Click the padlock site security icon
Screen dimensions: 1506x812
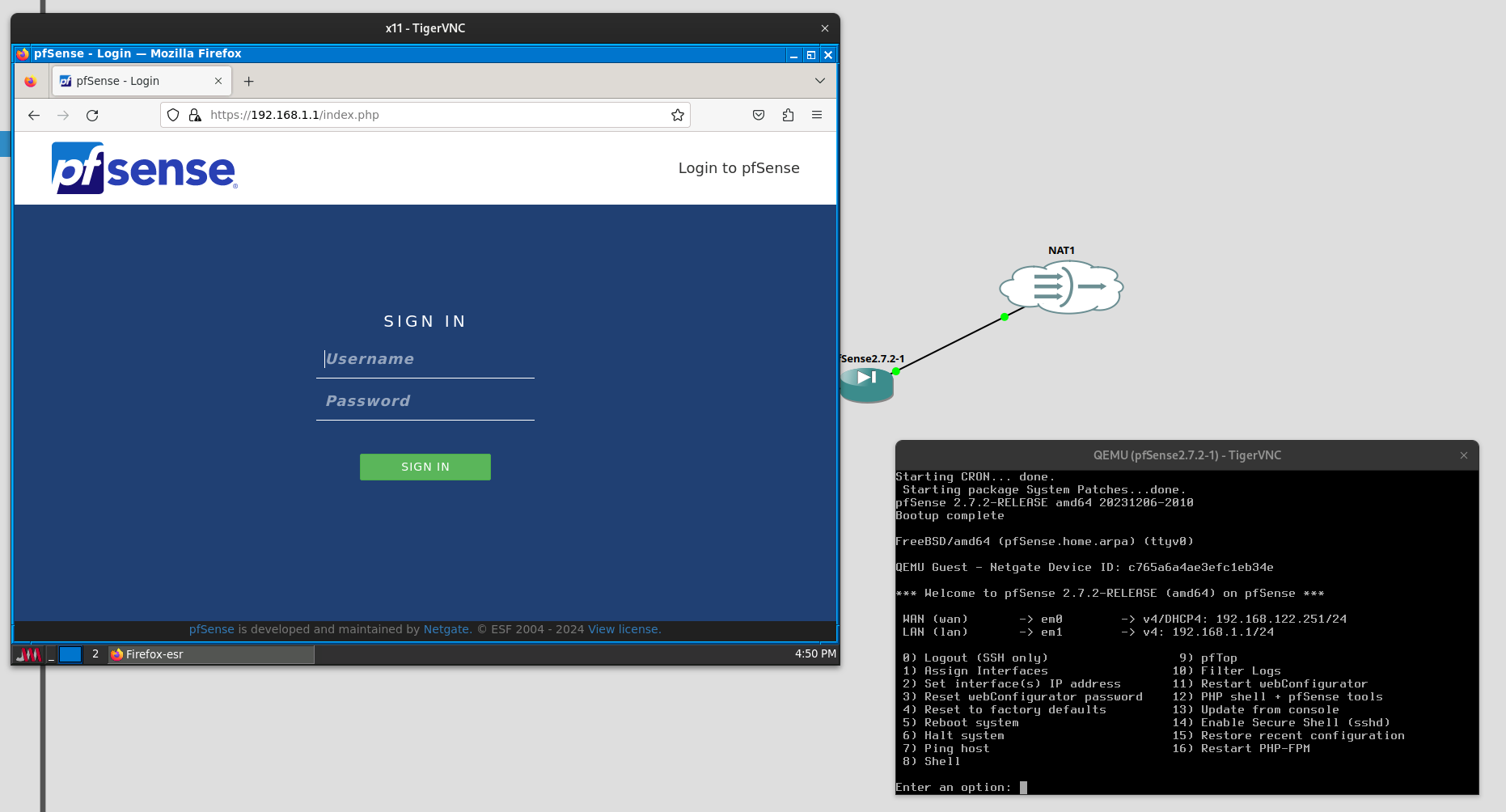195,115
